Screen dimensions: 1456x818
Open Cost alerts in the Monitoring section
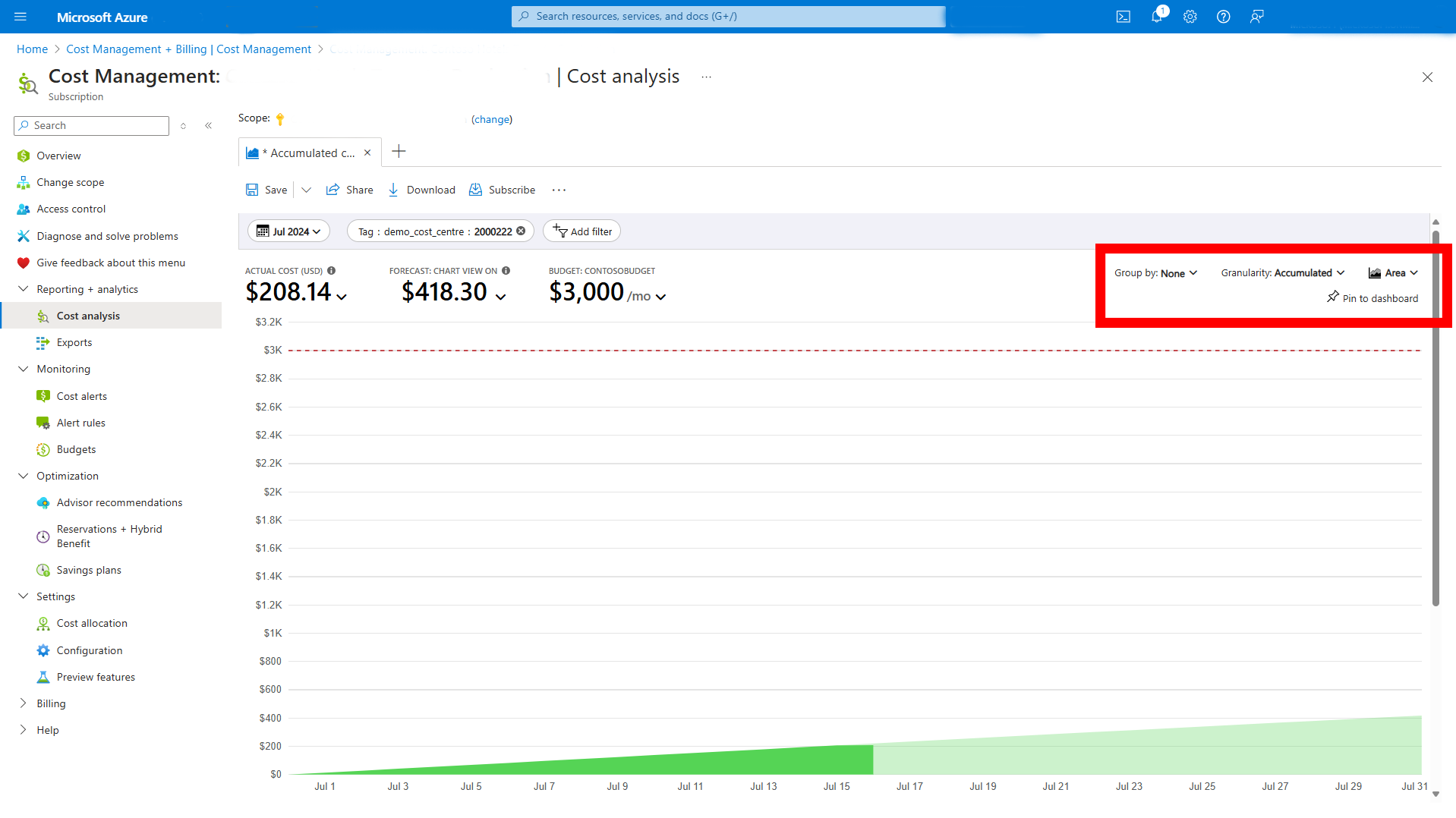pos(83,395)
